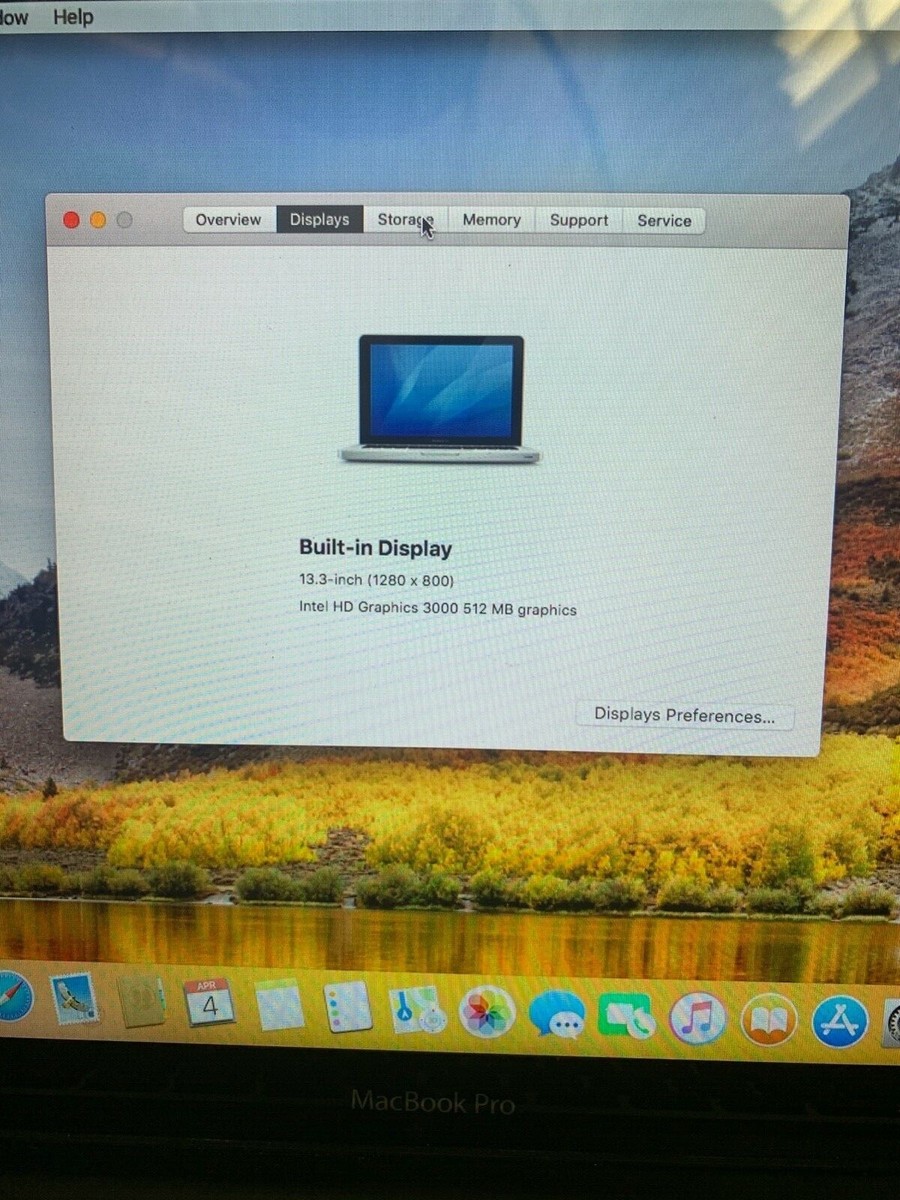Screen dimensions: 900x1200
Task: Start FaceTime from the Dock
Action: tap(627, 1017)
